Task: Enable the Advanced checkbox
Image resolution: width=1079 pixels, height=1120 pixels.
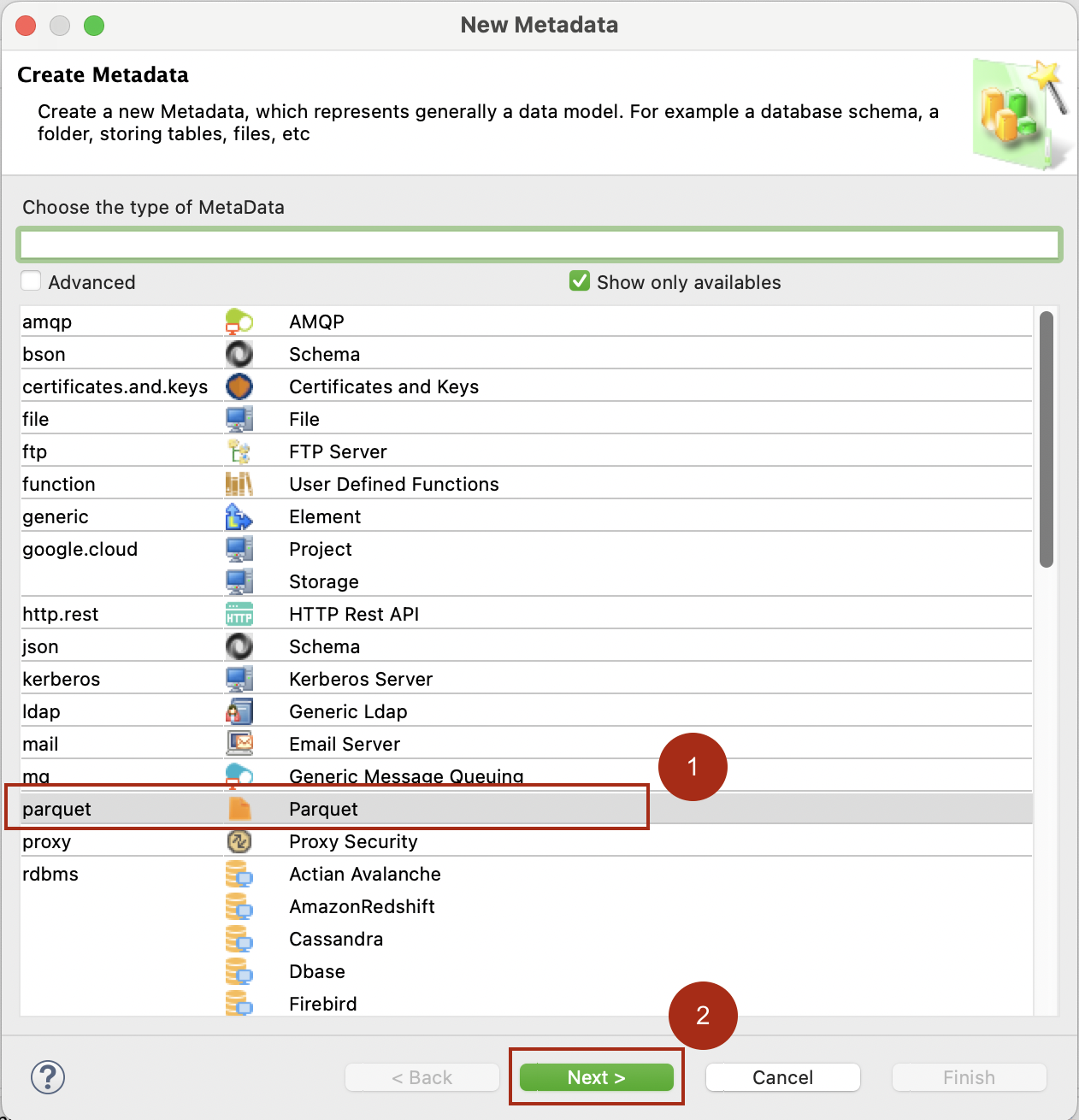Action: [31, 280]
